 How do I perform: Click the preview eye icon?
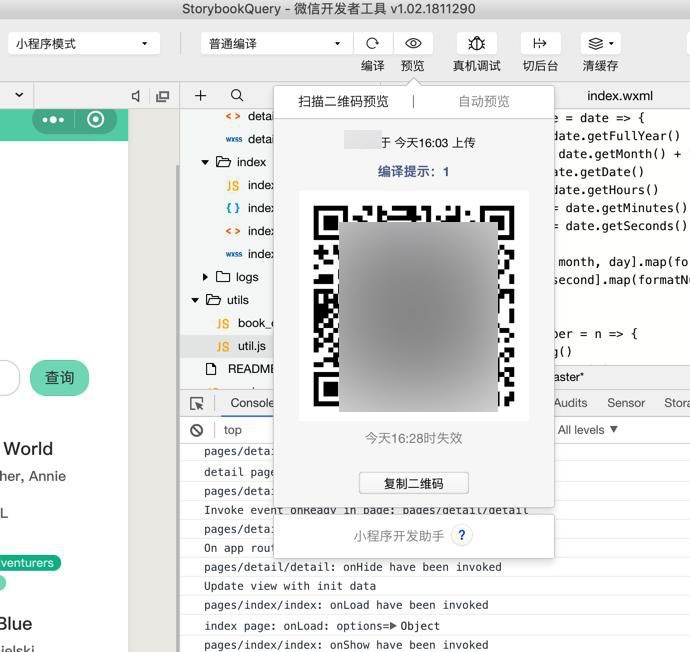point(413,43)
